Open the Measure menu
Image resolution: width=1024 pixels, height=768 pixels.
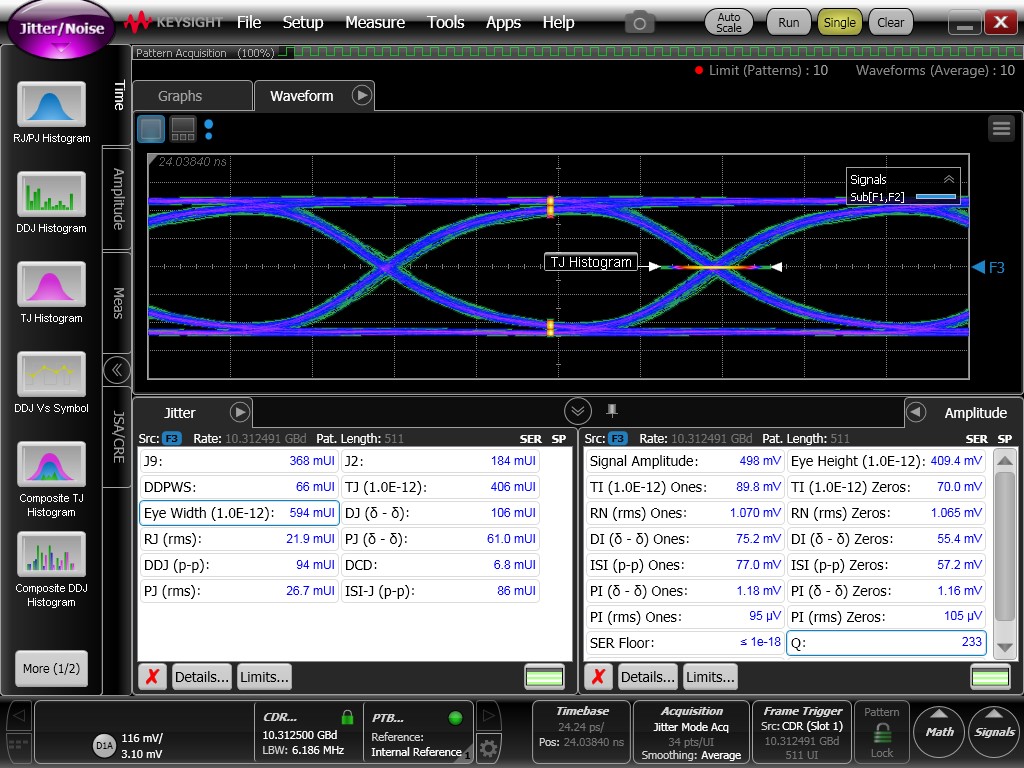click(x=375, y=22)
